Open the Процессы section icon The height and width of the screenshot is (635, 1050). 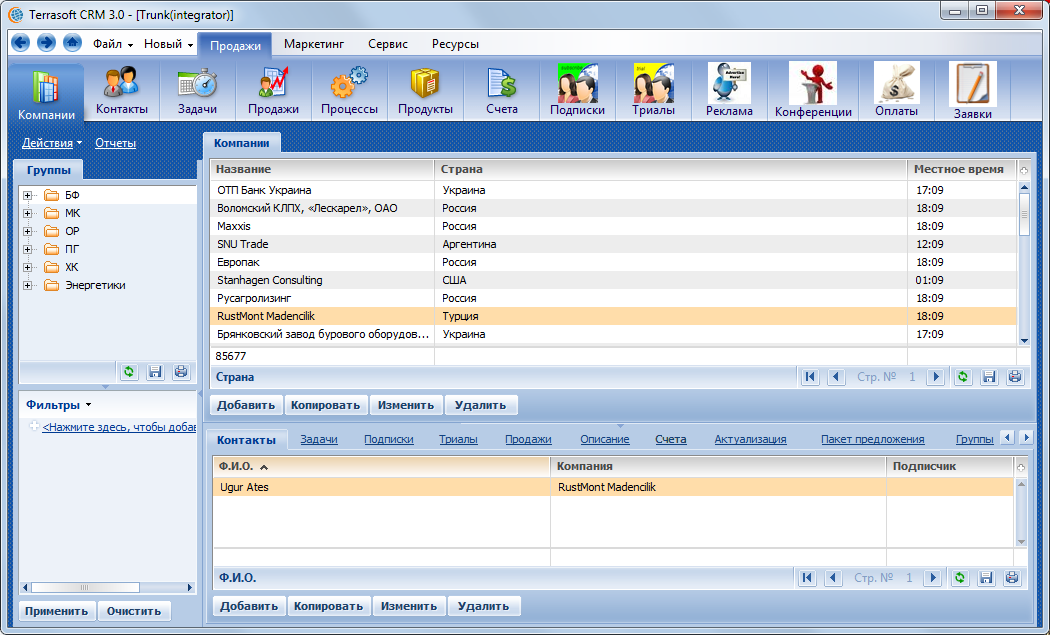click(x=349, y=91)
